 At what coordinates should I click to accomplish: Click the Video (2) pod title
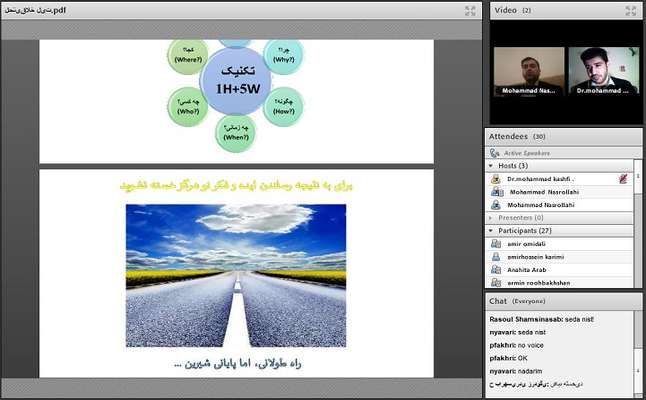(x=513, y=10)
